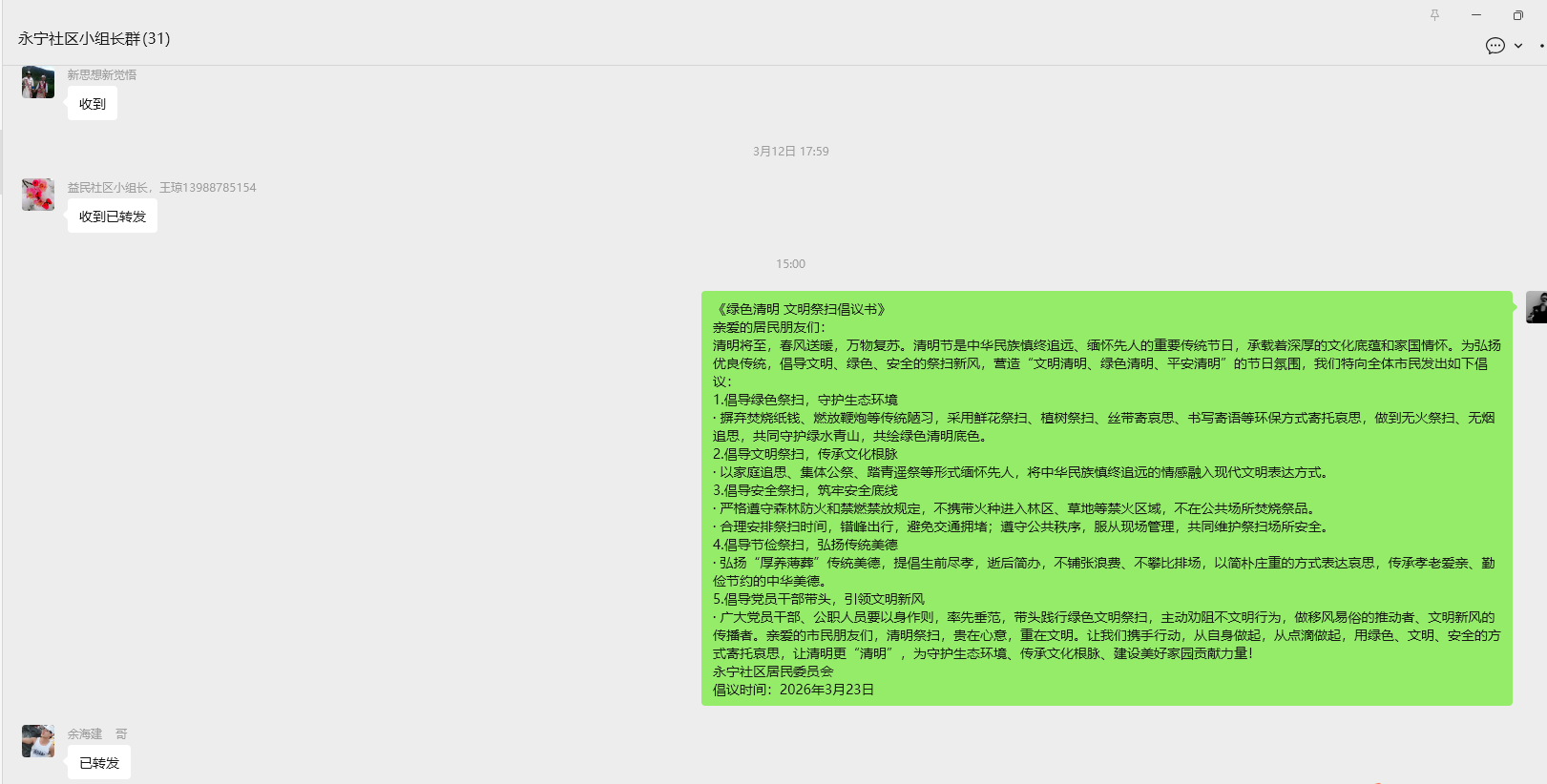Minimize the chat window

1476,15
